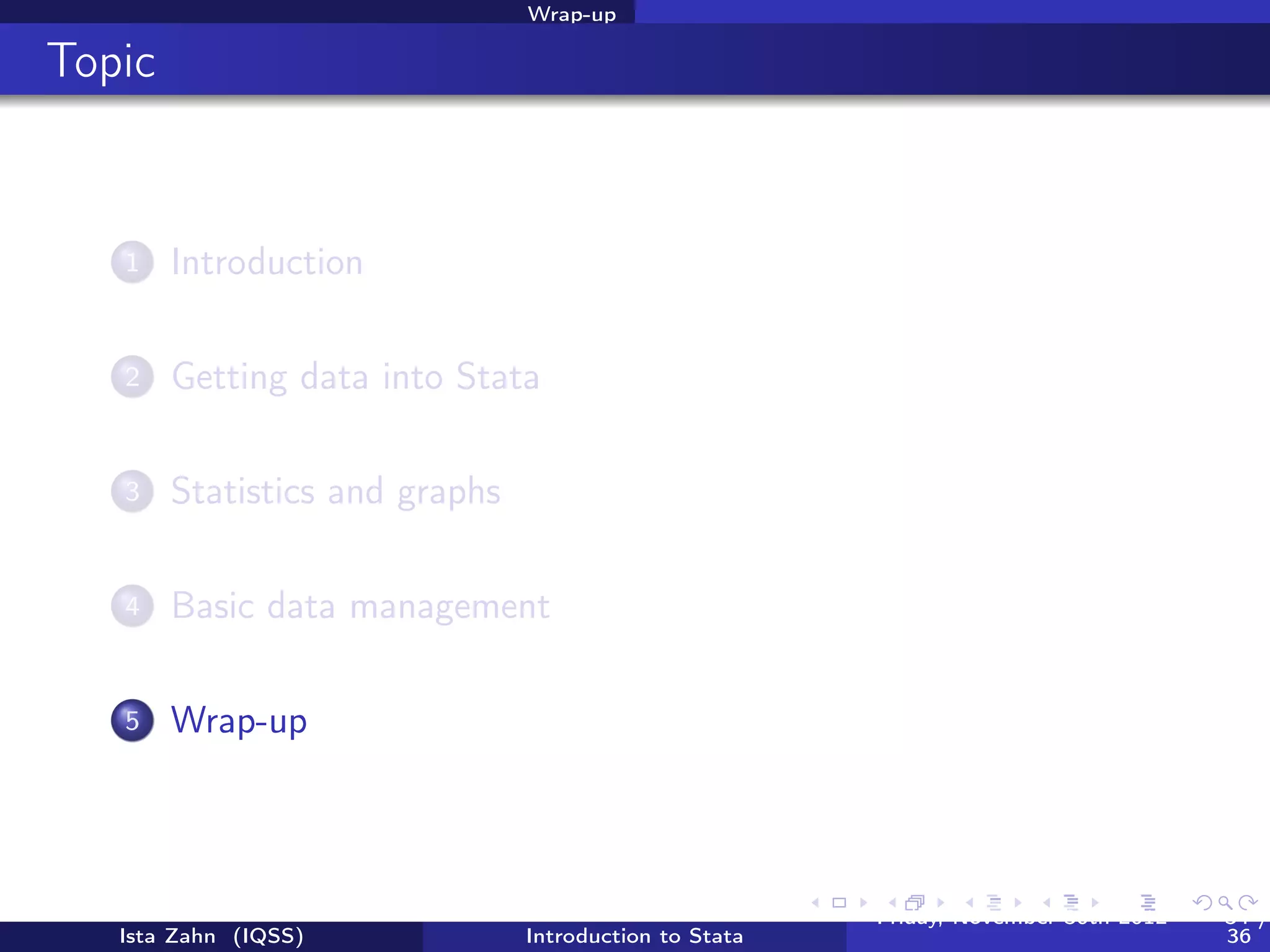Screen dimensions: 1270x952
Task: Open Statistics and graphs section
Action: [335, 491]
